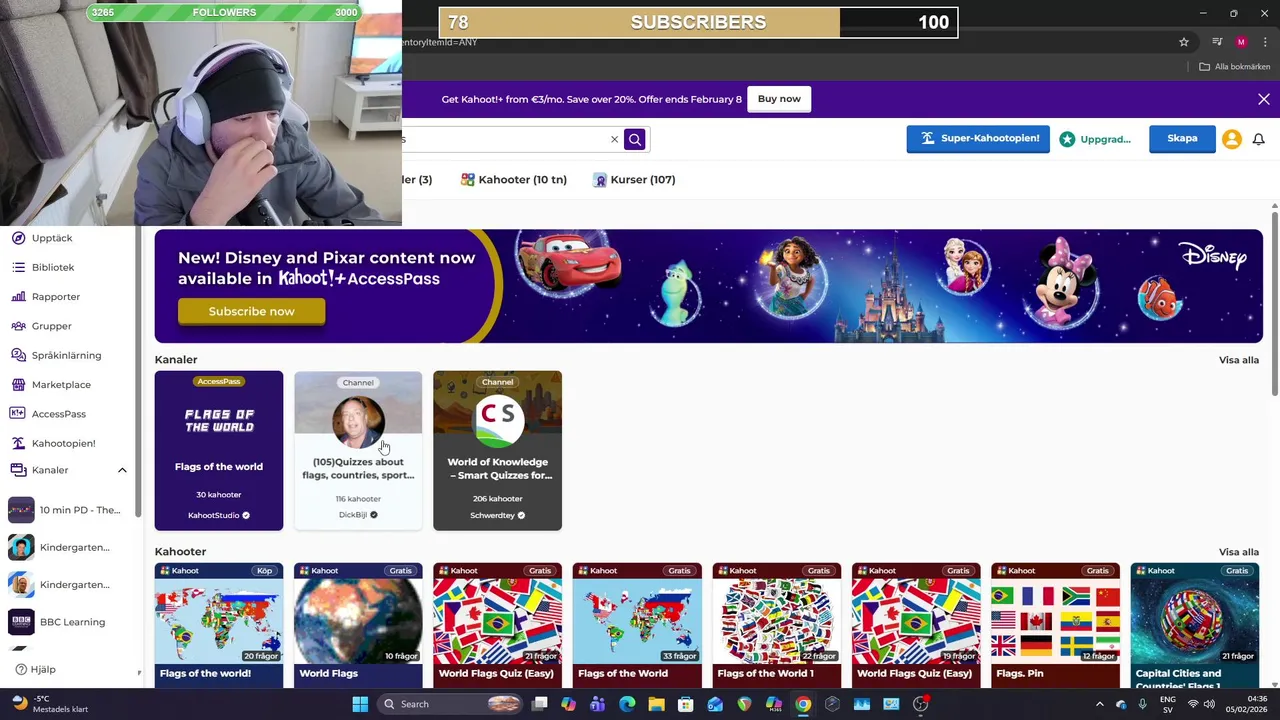
Task: Open the orange profile avatar menu
Action: point(1232,139)
